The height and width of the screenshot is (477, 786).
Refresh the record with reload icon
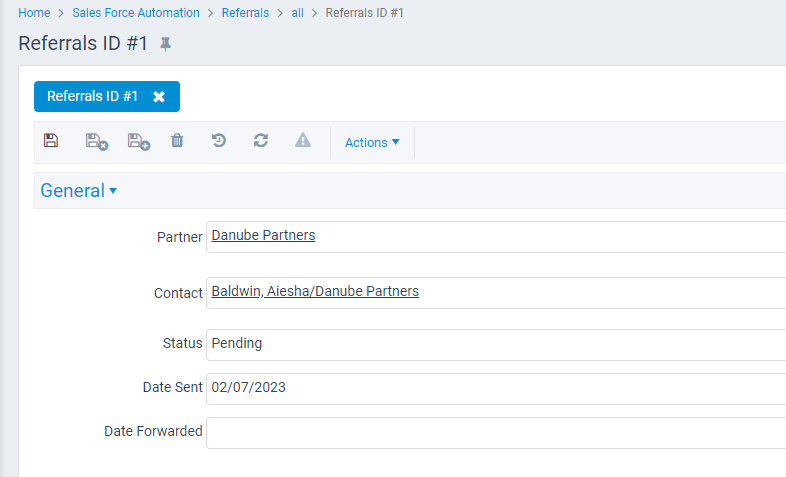261,142
